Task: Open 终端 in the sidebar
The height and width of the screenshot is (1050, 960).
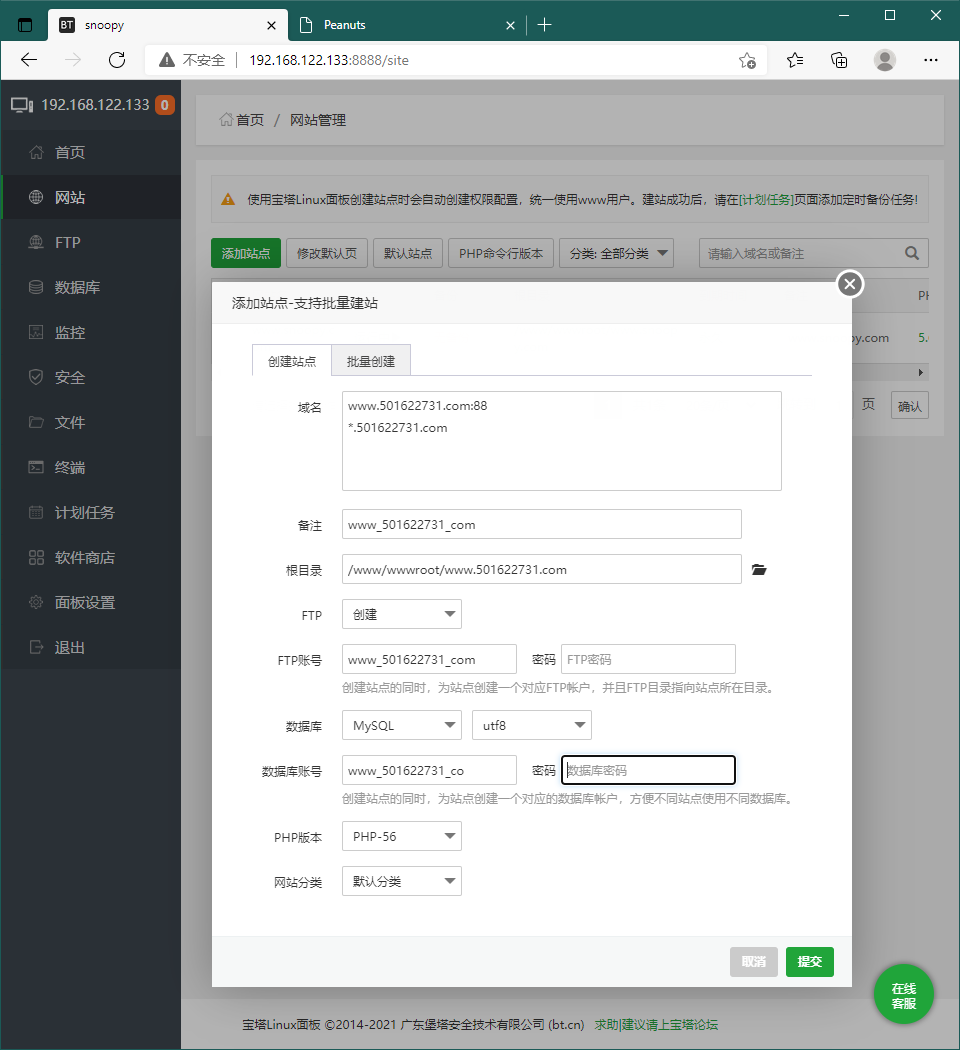Action: 91,467
